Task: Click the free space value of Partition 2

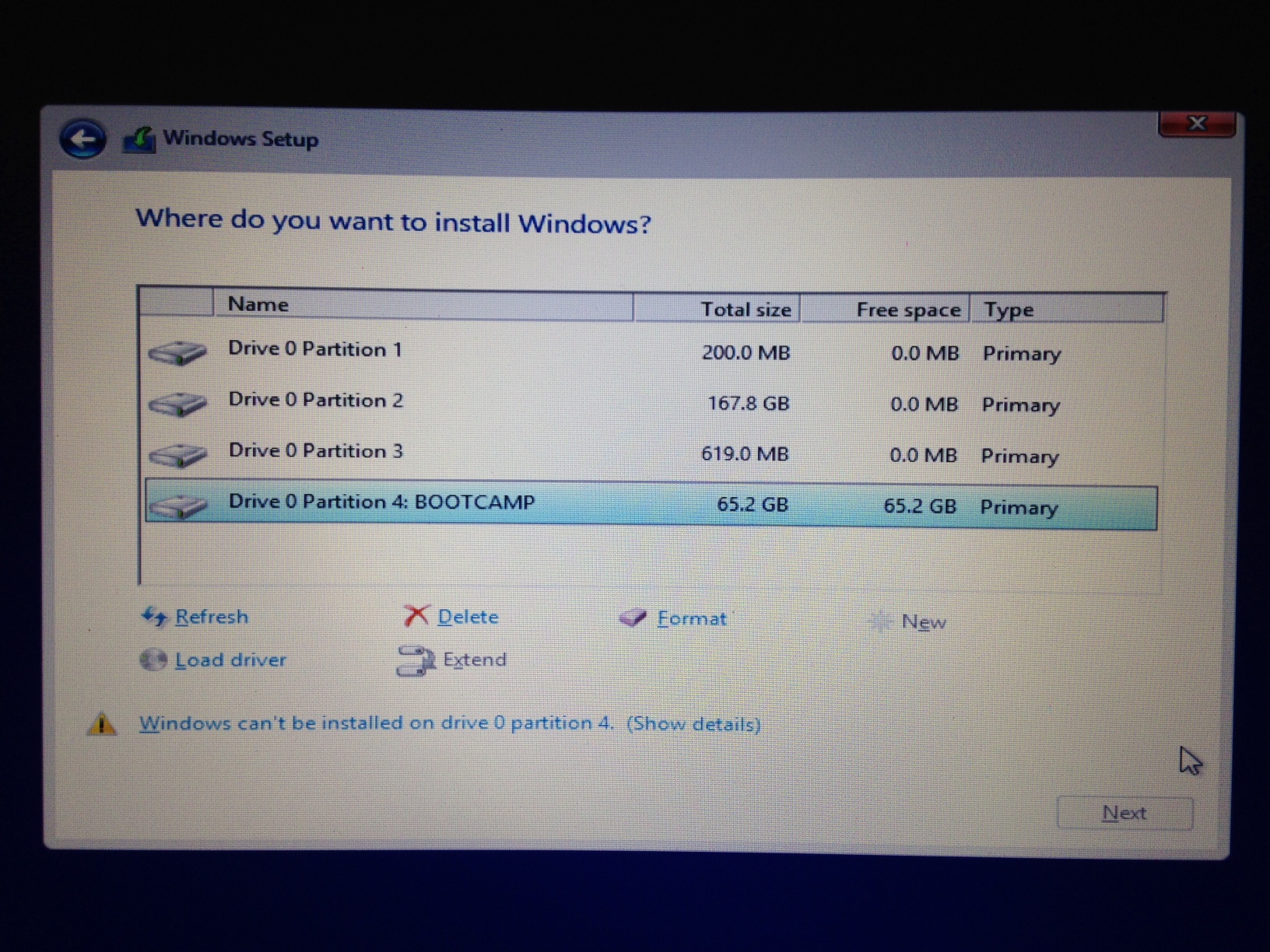Action: point(924,404)
